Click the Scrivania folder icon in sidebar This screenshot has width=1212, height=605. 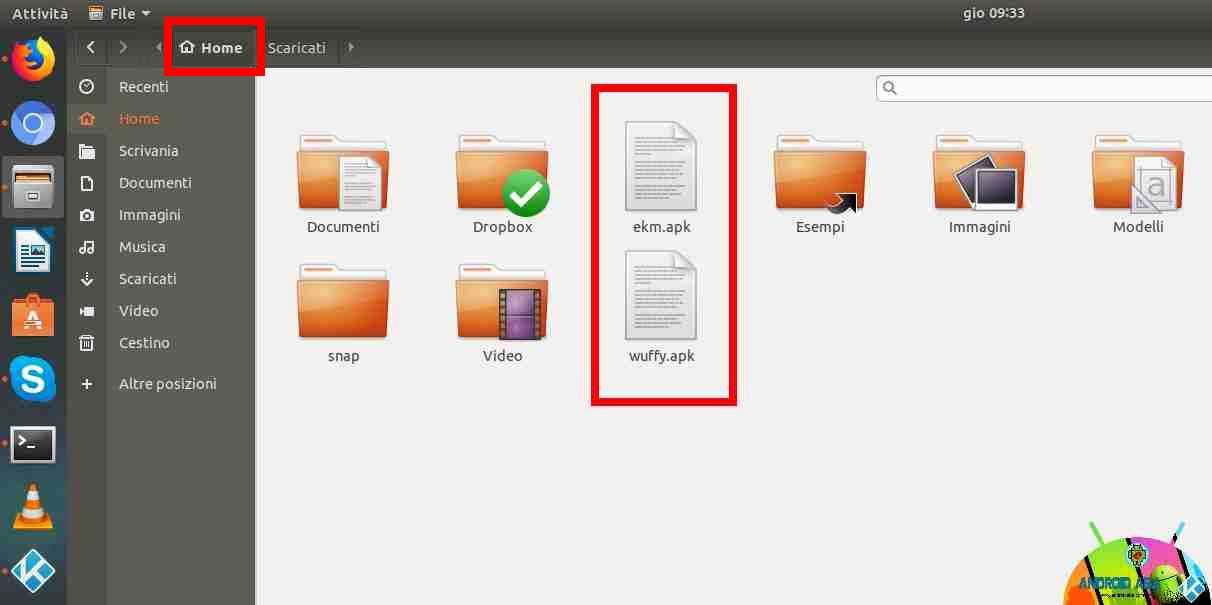[87, 151]
